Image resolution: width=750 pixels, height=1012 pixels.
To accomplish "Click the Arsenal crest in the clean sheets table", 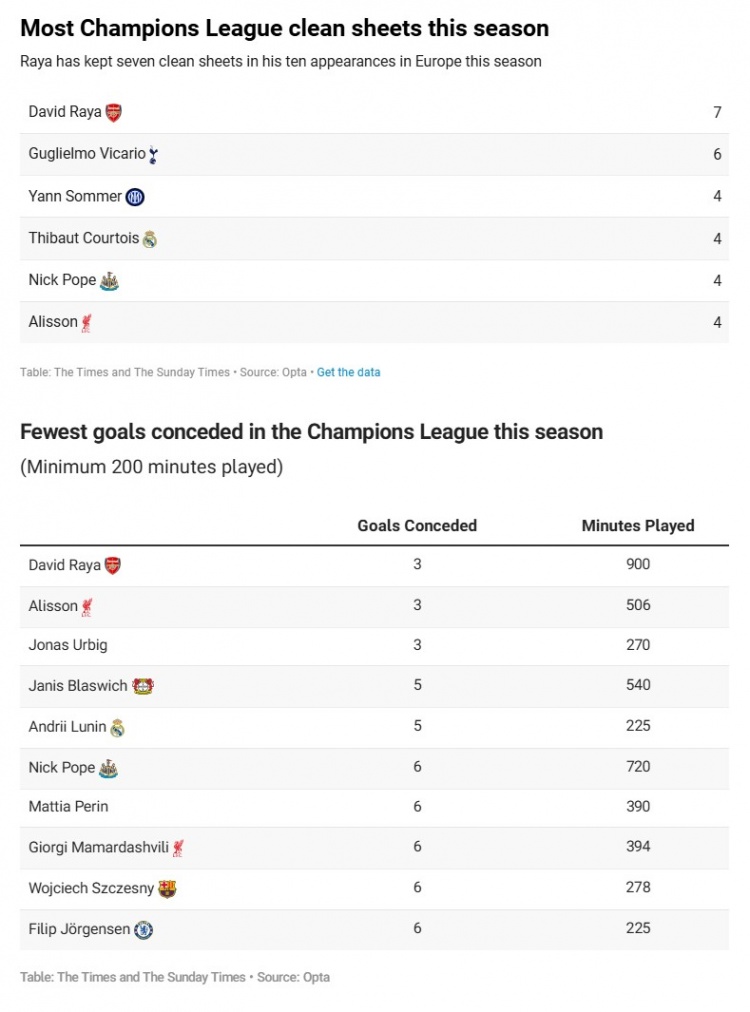I will (114, 112).
